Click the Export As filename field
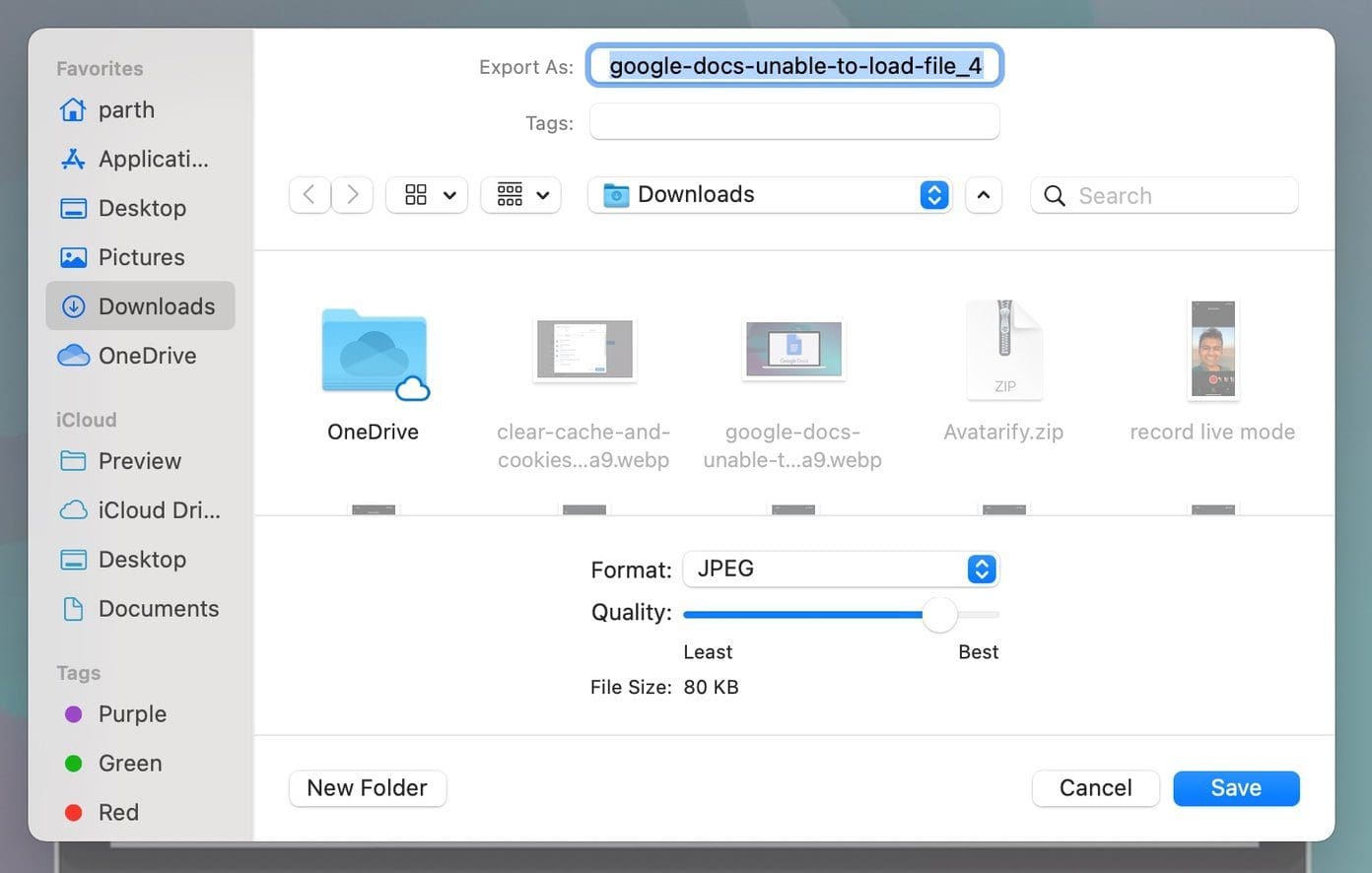Image resolution: width=1372 pixels, height=873 pixels. pos(794,66)
